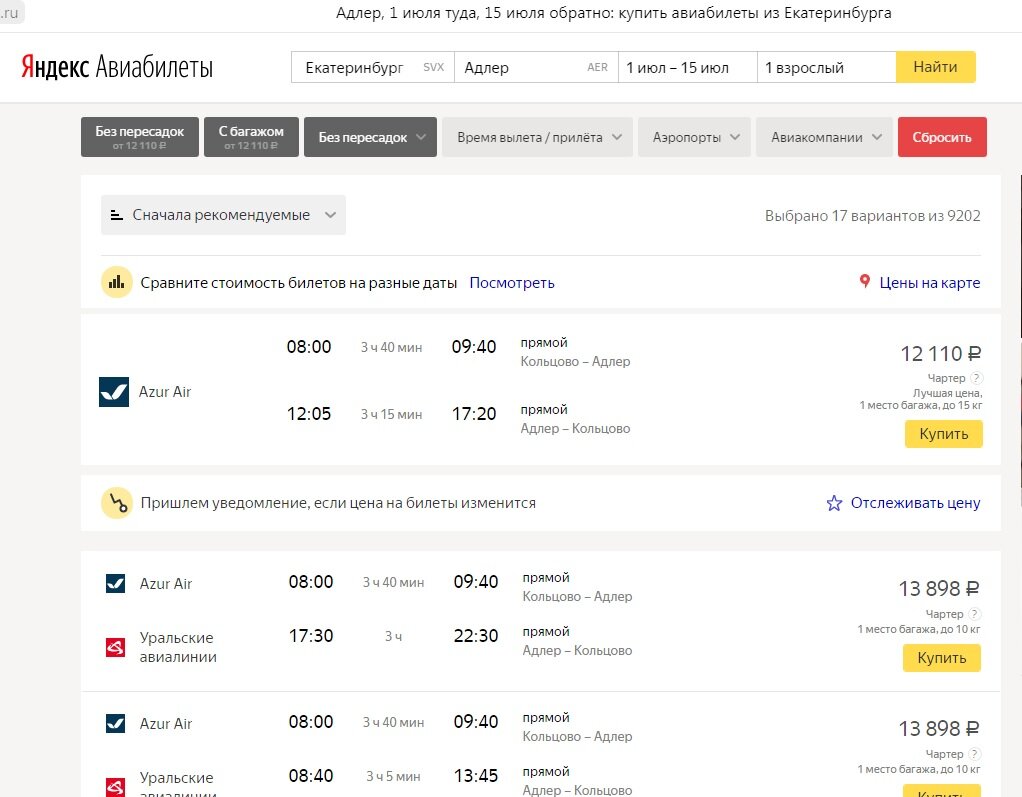Open the Сначала рекомендуемые sort dropdown
The height and width of the screenshot is (797, 1022).
pos(223,215)
